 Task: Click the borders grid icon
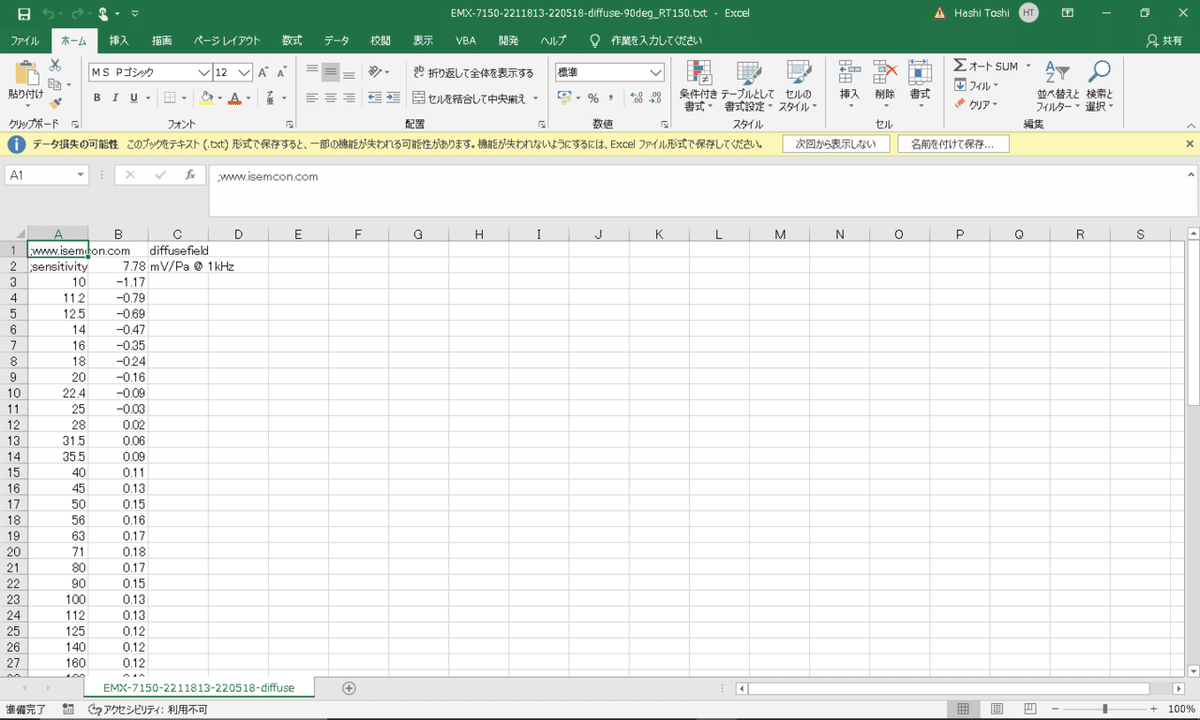tap(170, 98)
